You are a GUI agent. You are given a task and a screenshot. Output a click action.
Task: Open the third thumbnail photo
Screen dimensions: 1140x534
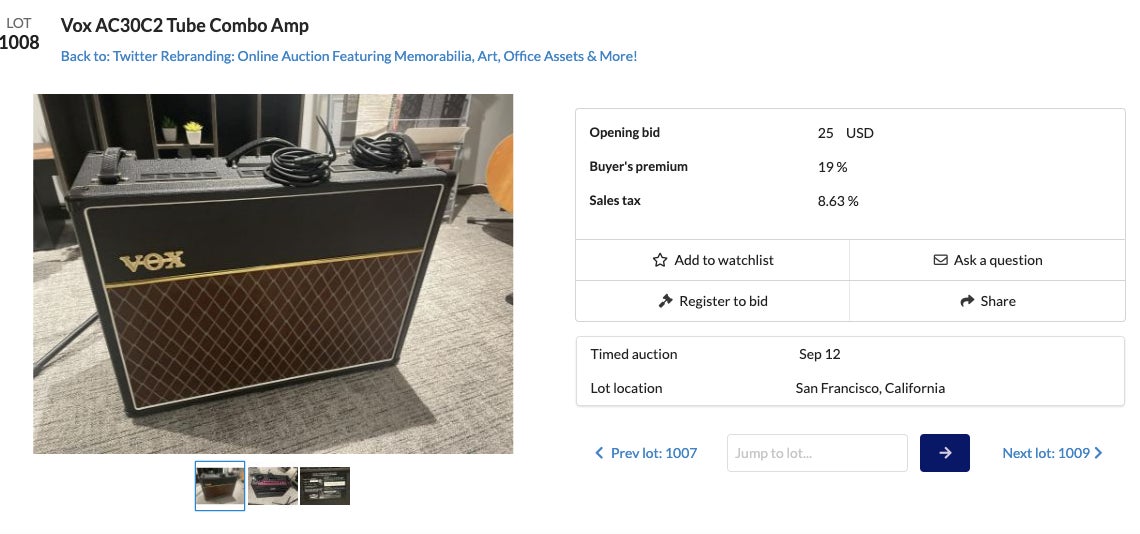[325, 486]
